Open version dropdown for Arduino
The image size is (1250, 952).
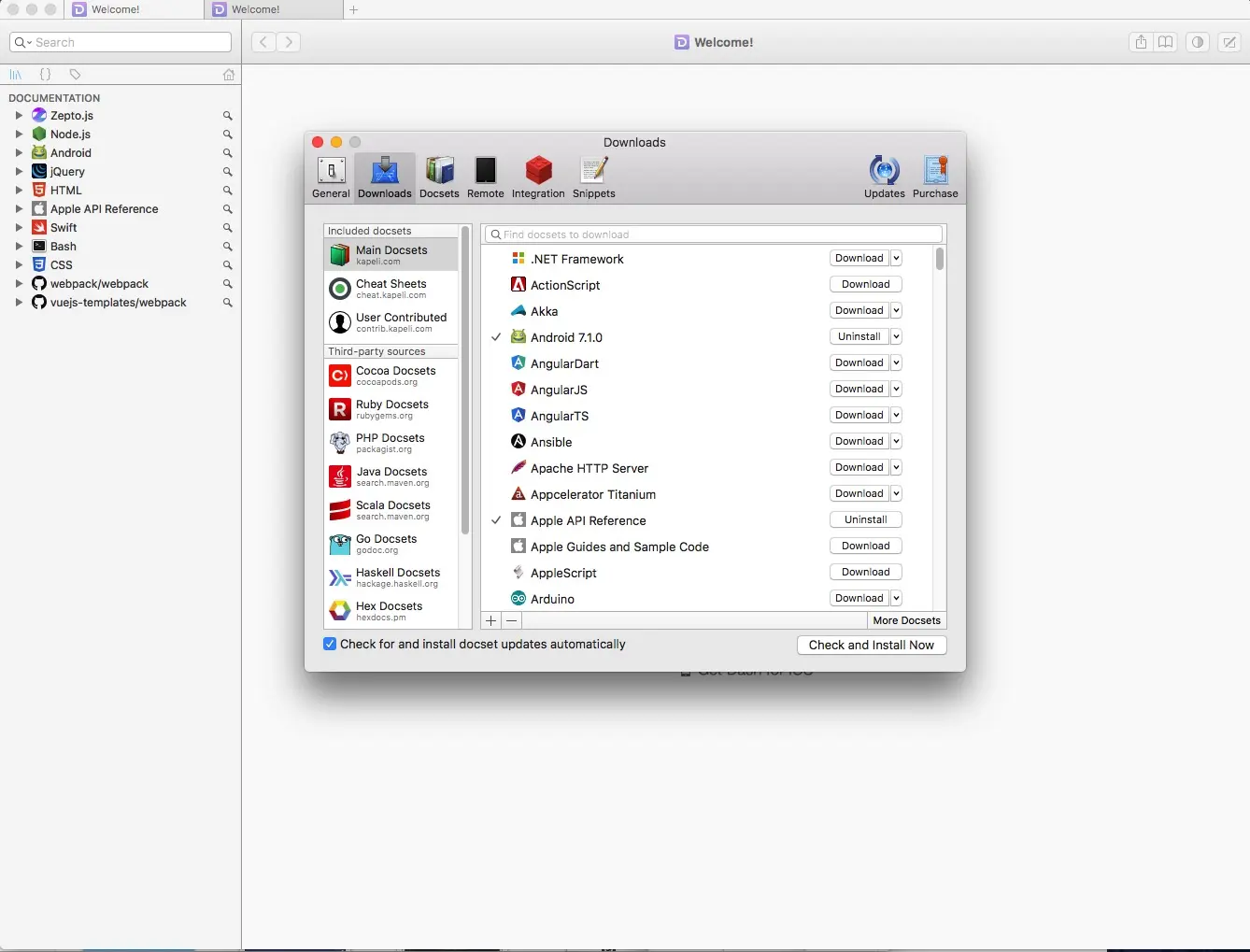pyautogui.click(x=896, y=598)
